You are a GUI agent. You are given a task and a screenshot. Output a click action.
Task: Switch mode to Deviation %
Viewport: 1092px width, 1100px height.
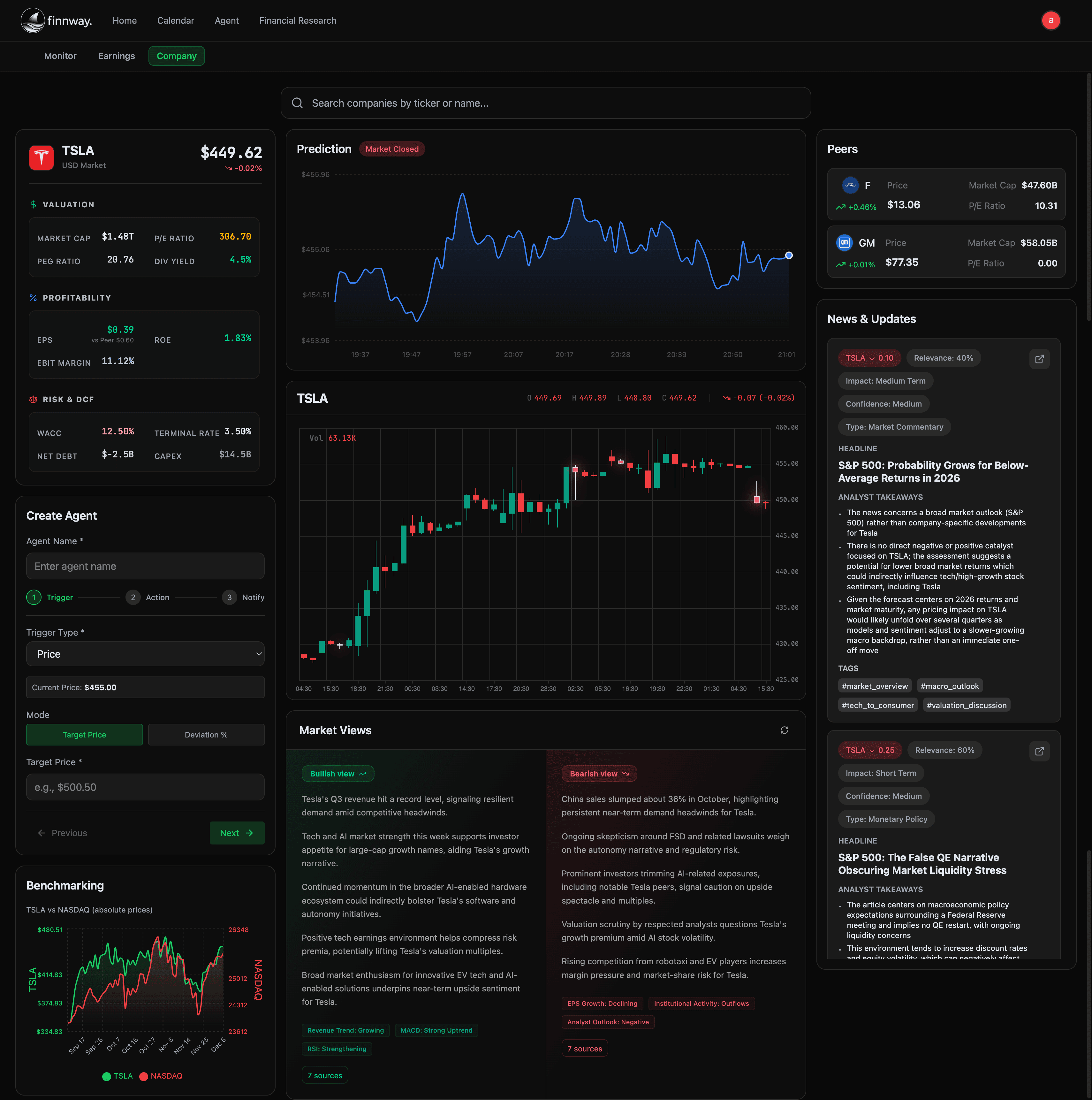pos(206,735)
